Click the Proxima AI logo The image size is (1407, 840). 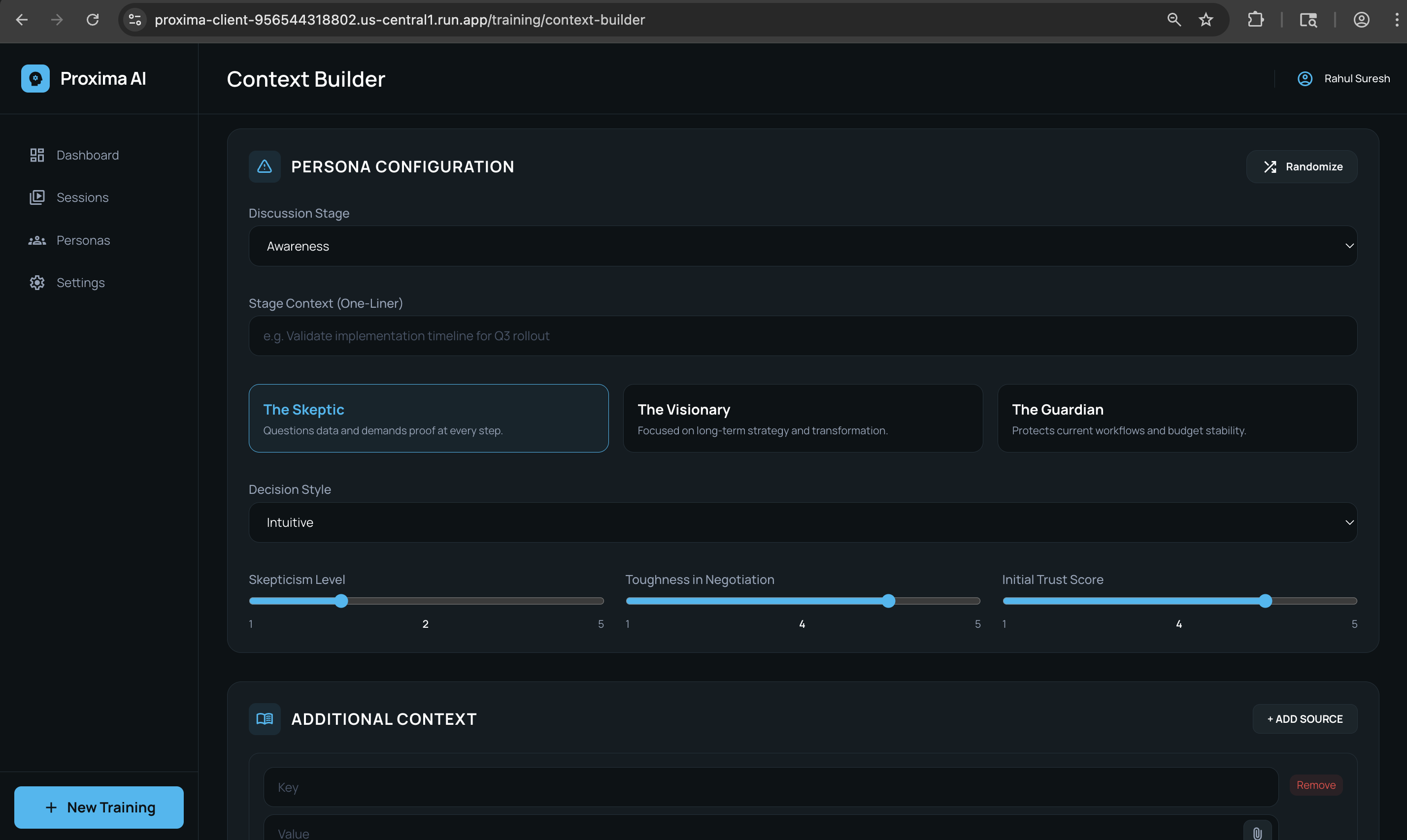35,78
